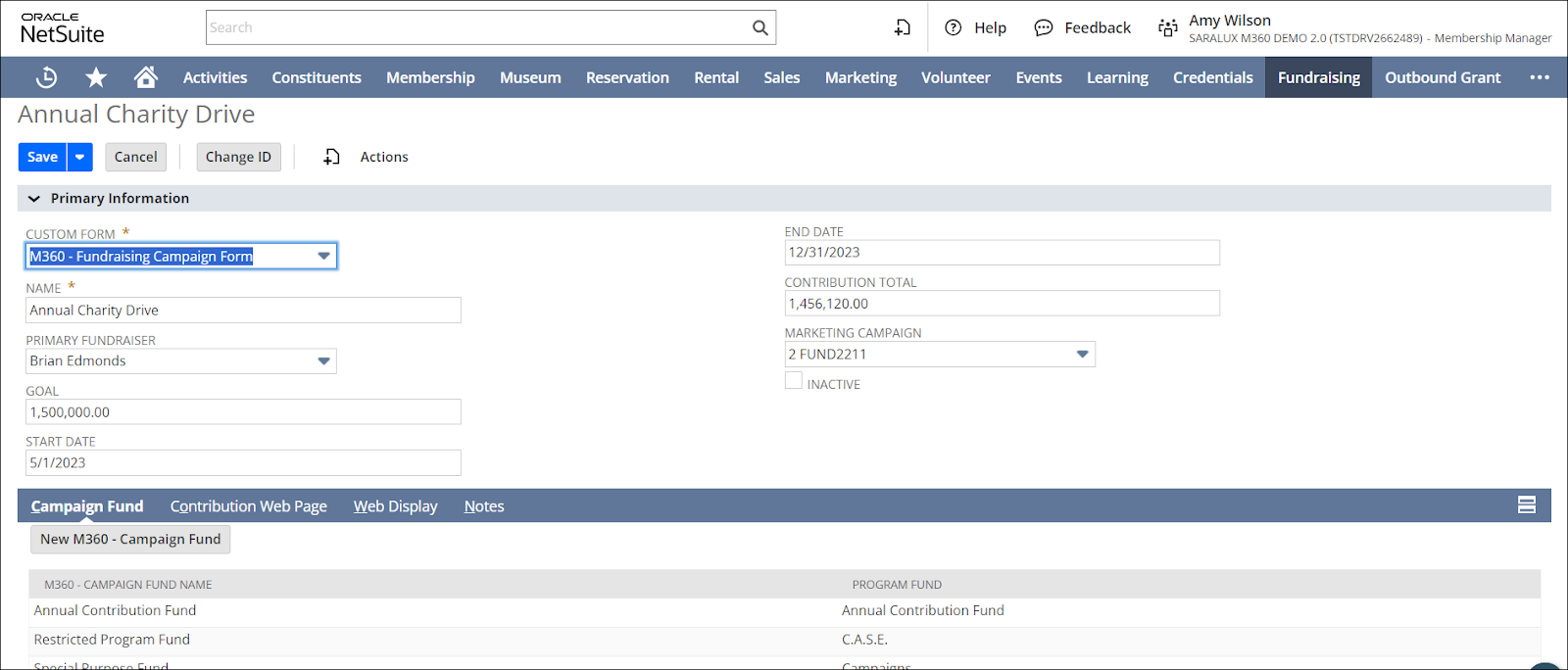Open the more navigation options ellipsis
Screen dimensions: 1568x670
(1540, 77)
